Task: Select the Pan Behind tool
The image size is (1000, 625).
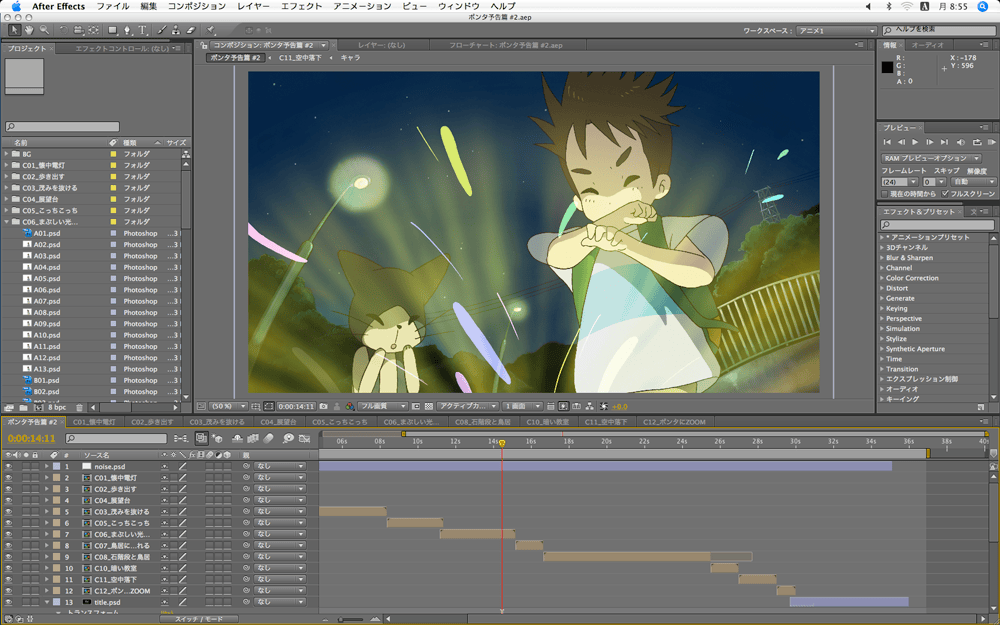Action: tap(94, 30)
